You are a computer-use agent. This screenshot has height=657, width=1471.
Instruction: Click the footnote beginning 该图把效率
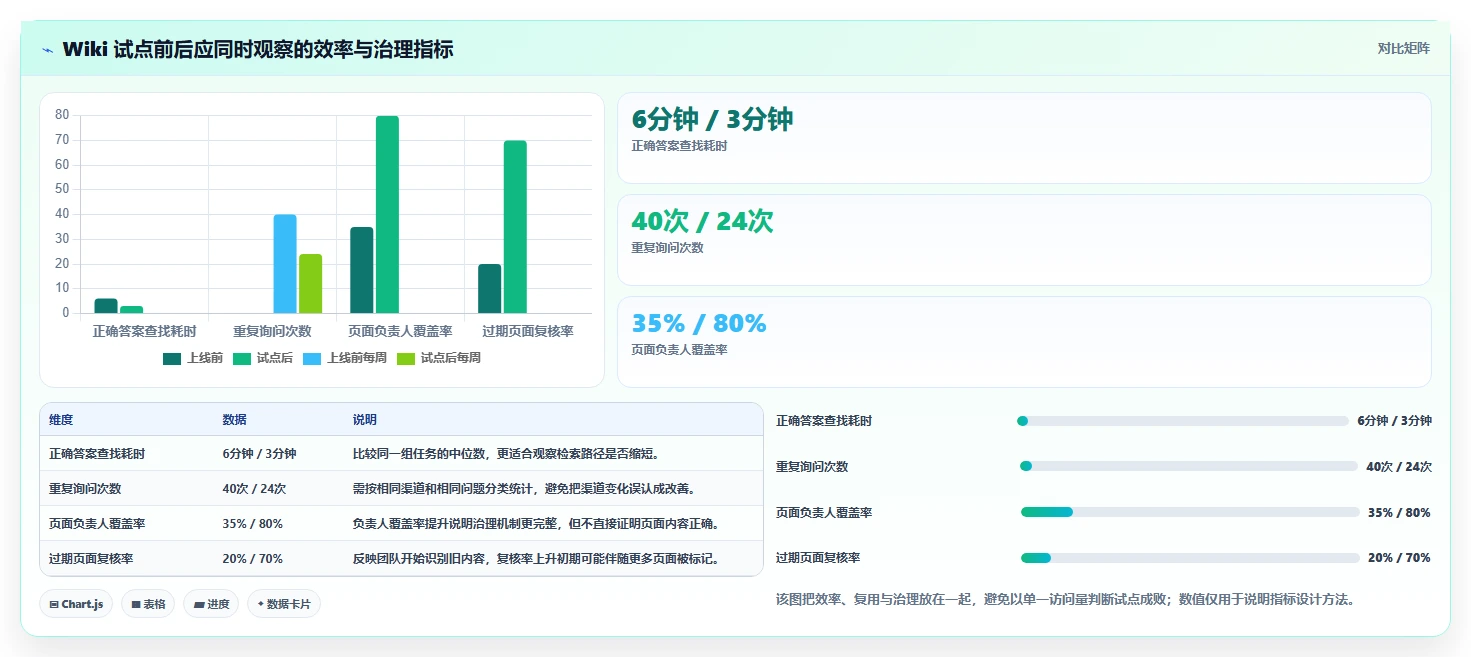[x=1065, y=600]
